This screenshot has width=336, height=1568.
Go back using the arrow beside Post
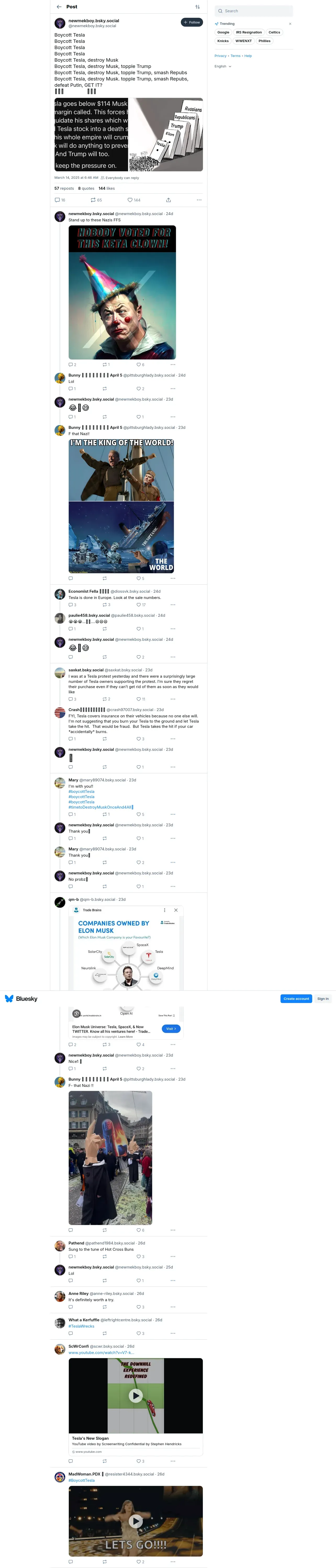point(59,7)
